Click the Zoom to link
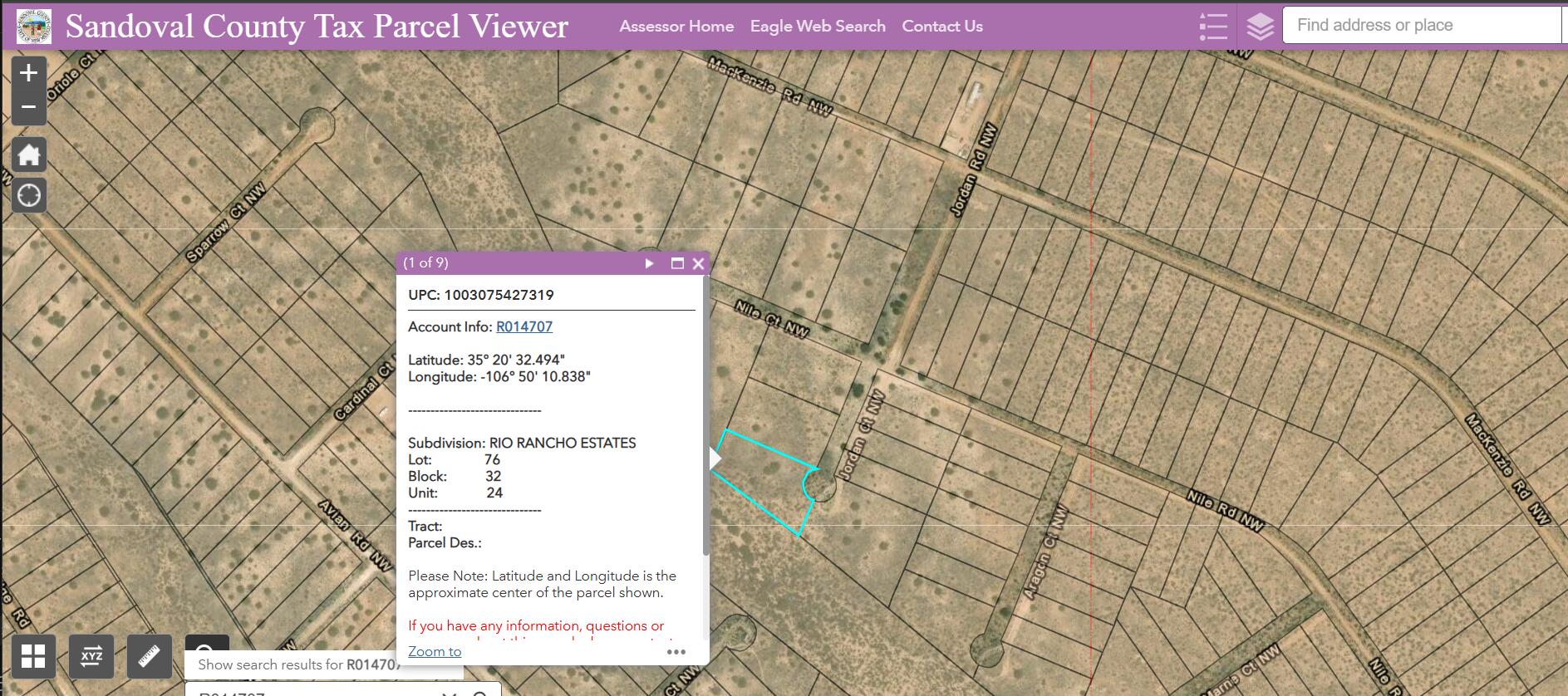 pos(435,651)
